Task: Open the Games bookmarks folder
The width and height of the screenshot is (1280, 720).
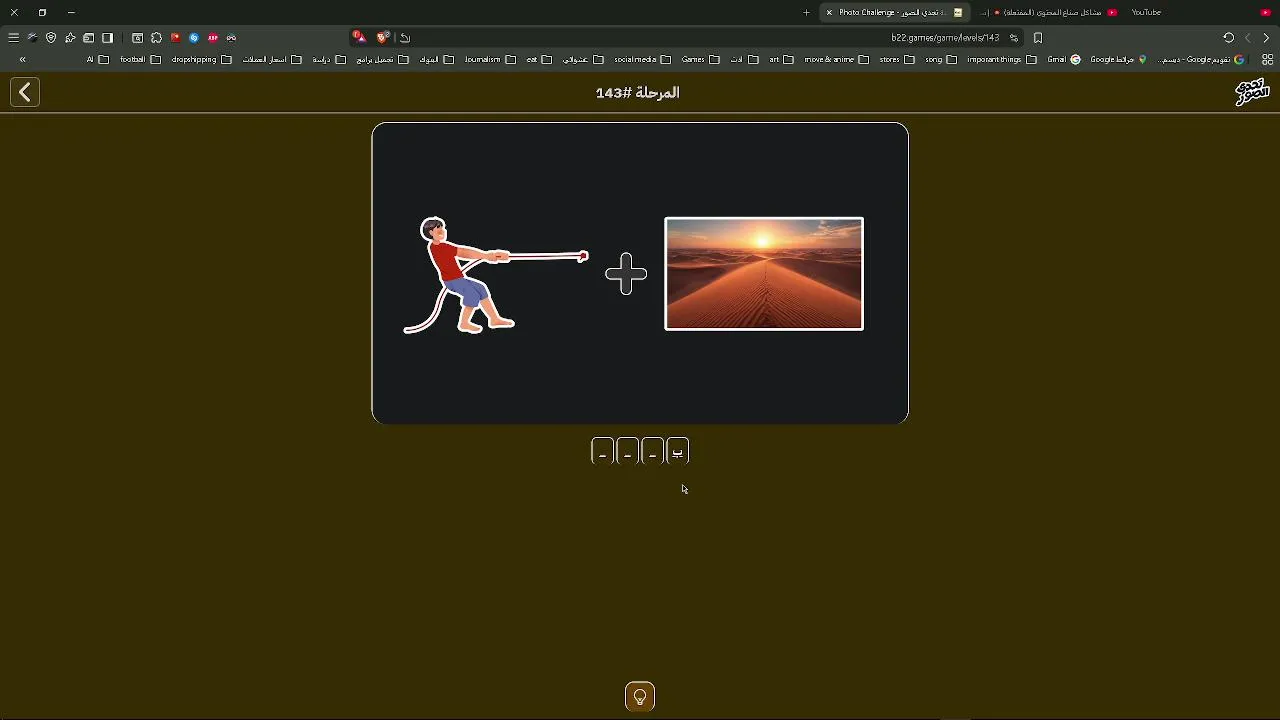Action: click(x=701, y=60)
